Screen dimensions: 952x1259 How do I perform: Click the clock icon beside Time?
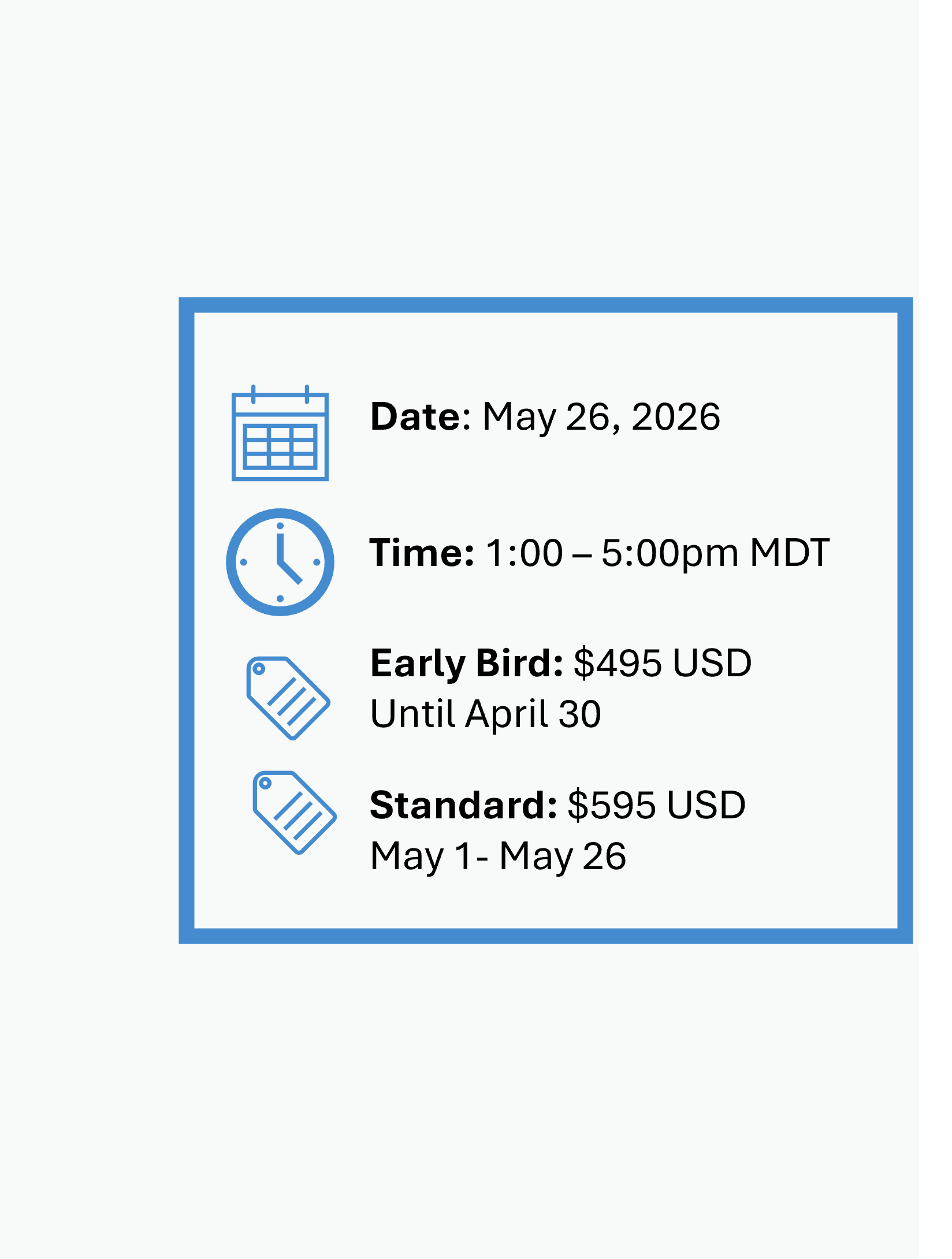click(x=280, y=562)
